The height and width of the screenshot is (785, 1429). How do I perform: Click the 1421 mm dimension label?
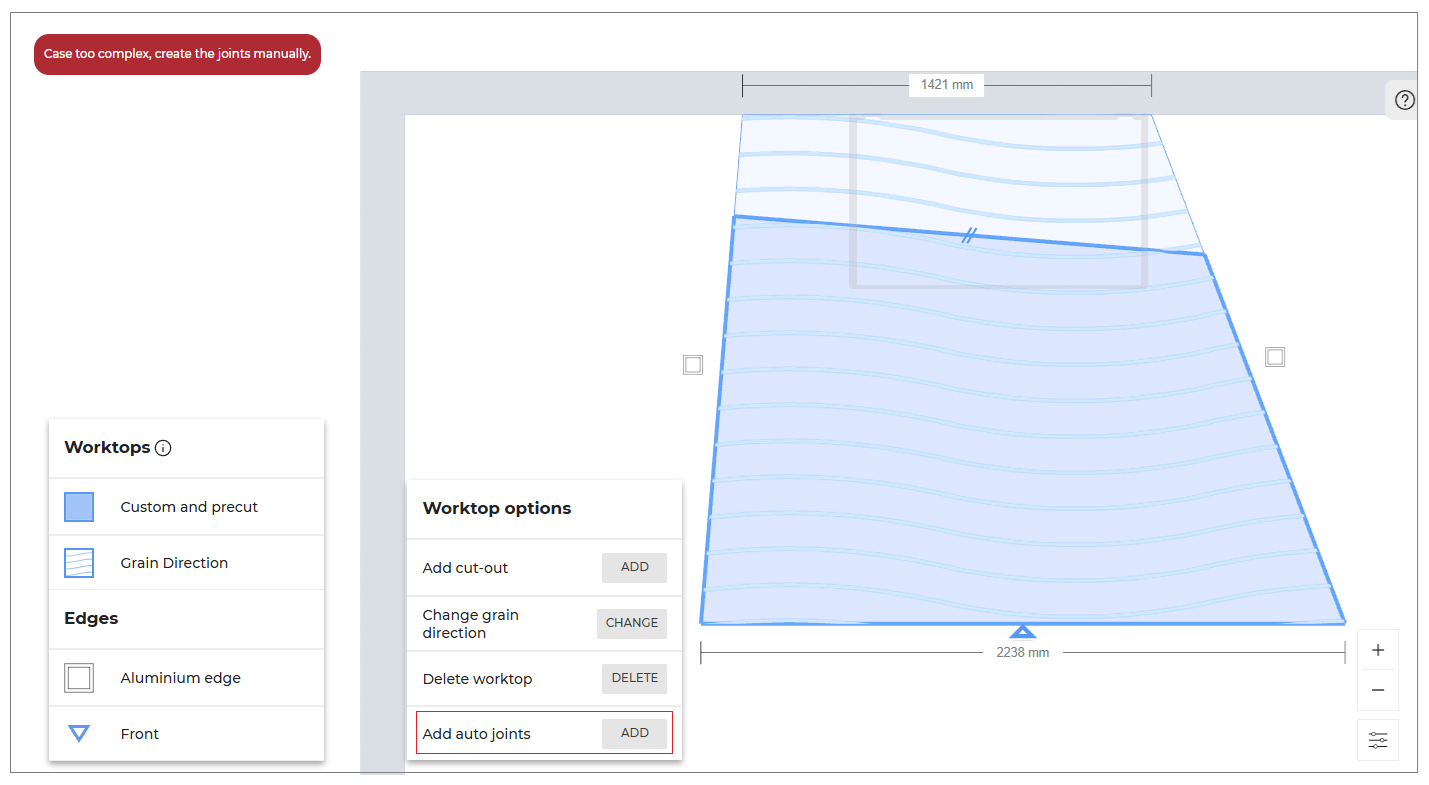tap(947, 85)
